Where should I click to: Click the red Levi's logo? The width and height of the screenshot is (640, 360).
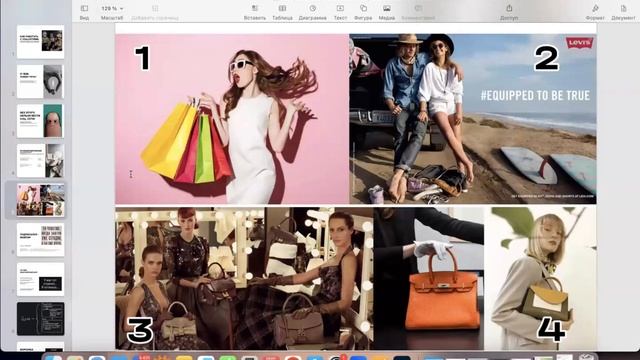tap(579, 43)
